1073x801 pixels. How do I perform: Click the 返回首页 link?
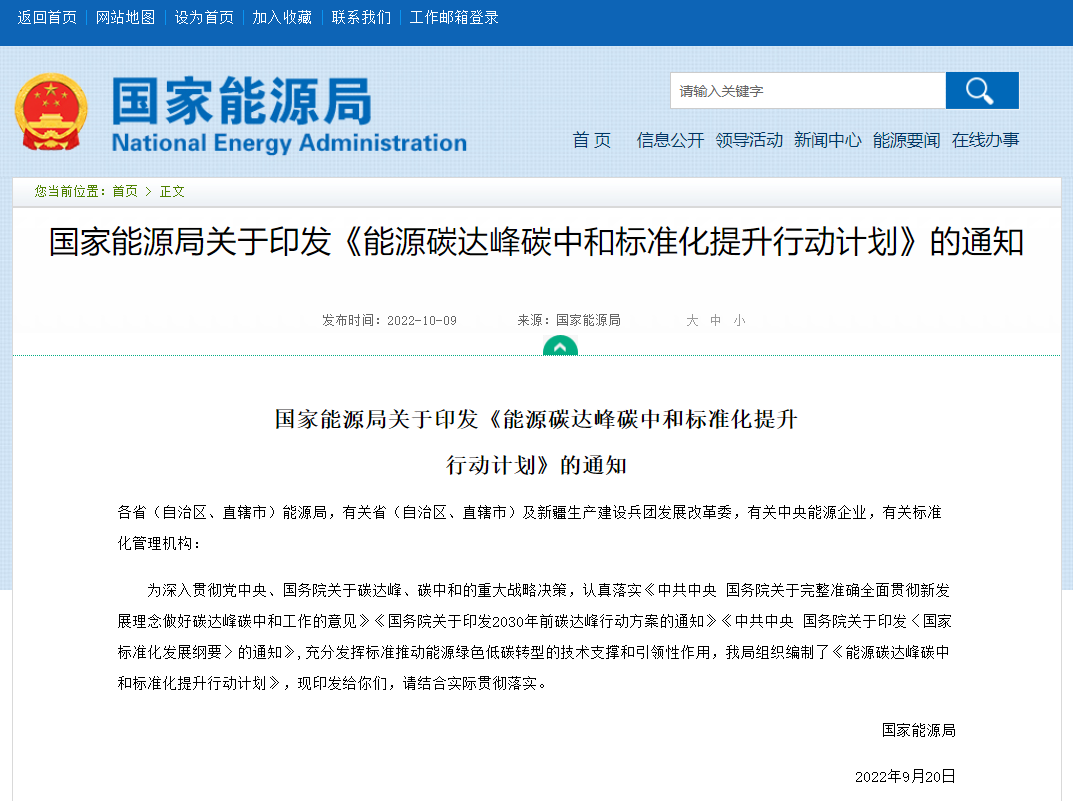tap(47, 18)
